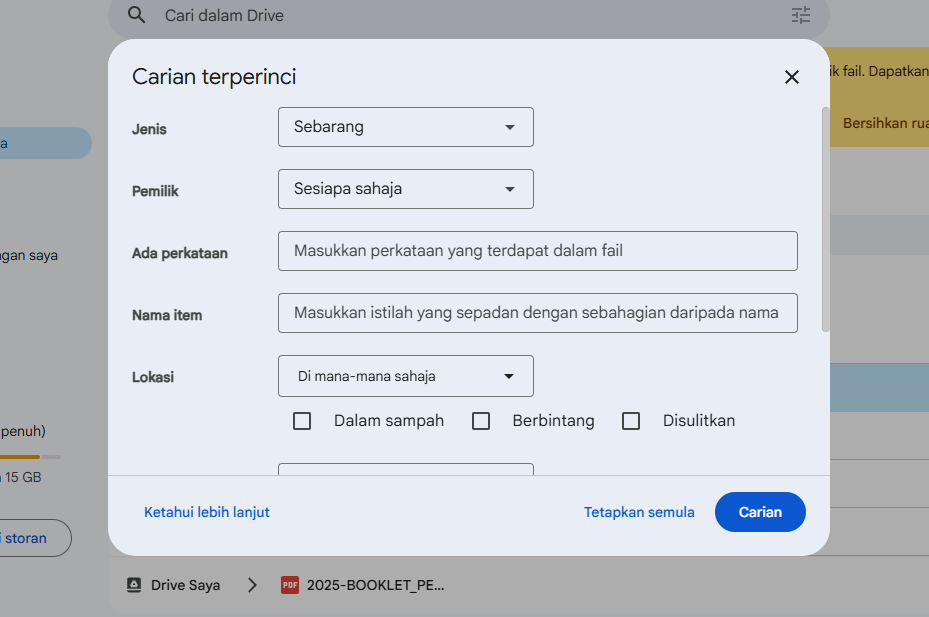This screenshot has height=617, width=929.
Task: Click Tetapkan semula to reset filters
Action: 639,512
